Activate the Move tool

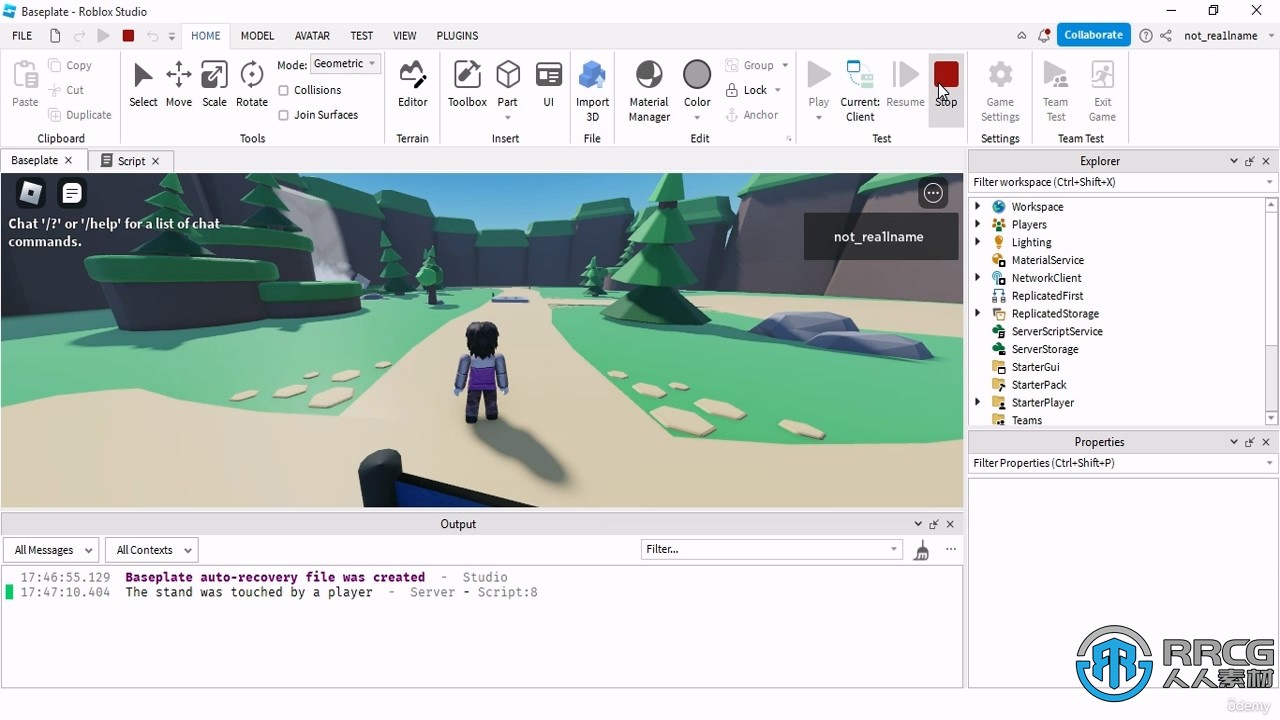[179, 75]
